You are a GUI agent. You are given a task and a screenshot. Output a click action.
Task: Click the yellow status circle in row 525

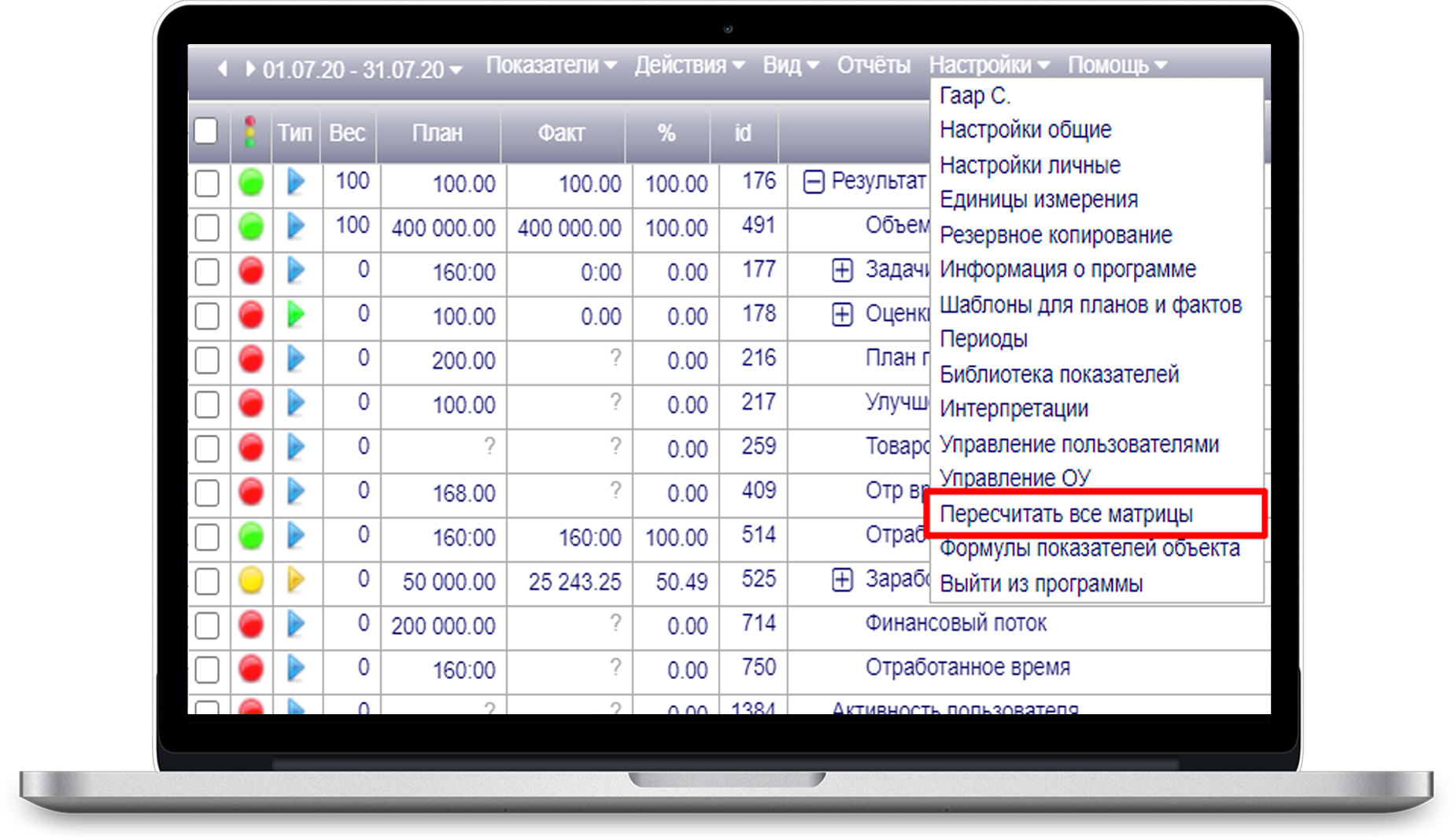pos(251,581)
